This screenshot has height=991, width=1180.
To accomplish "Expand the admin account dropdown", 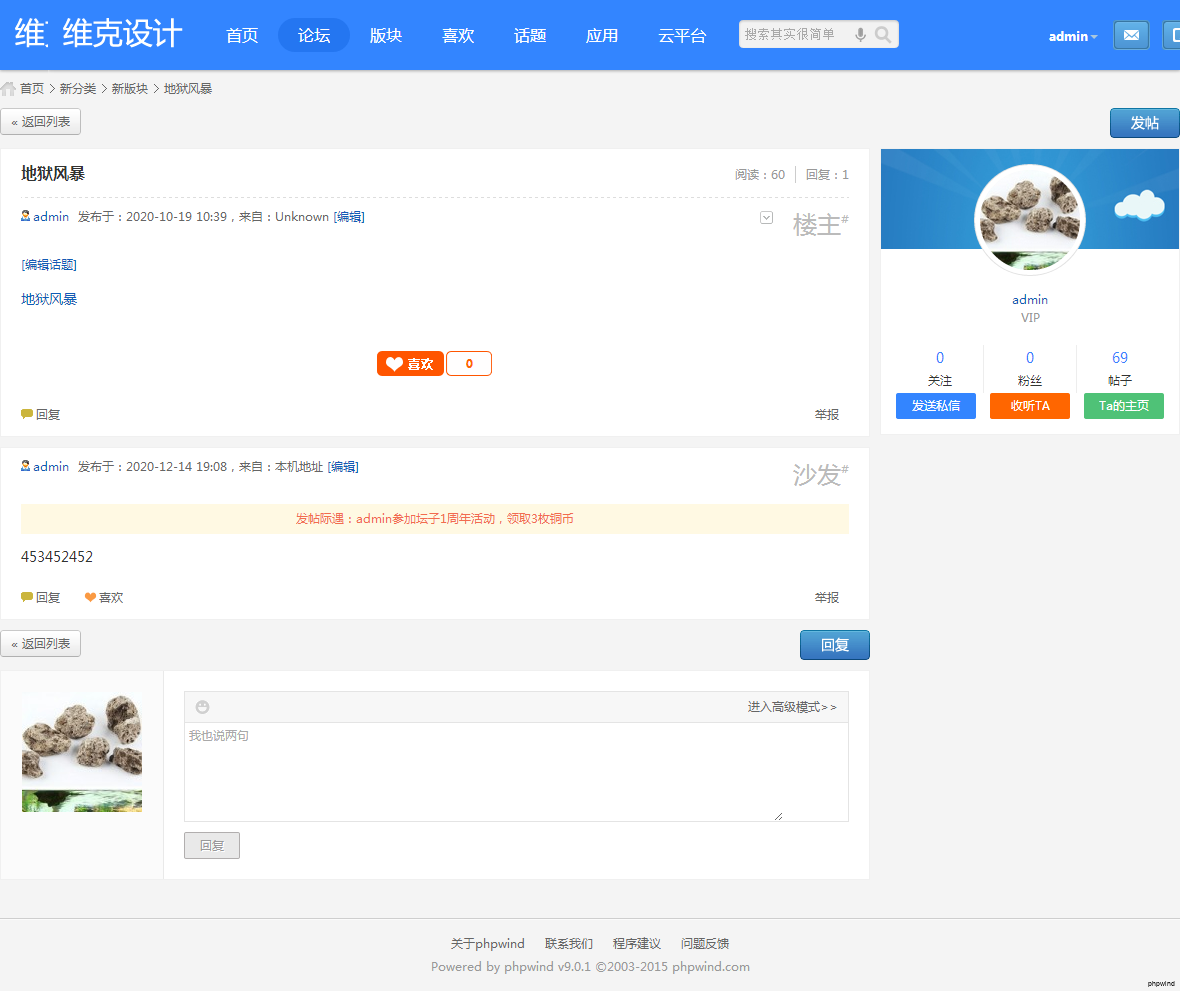I will (x=1073, y=36).
